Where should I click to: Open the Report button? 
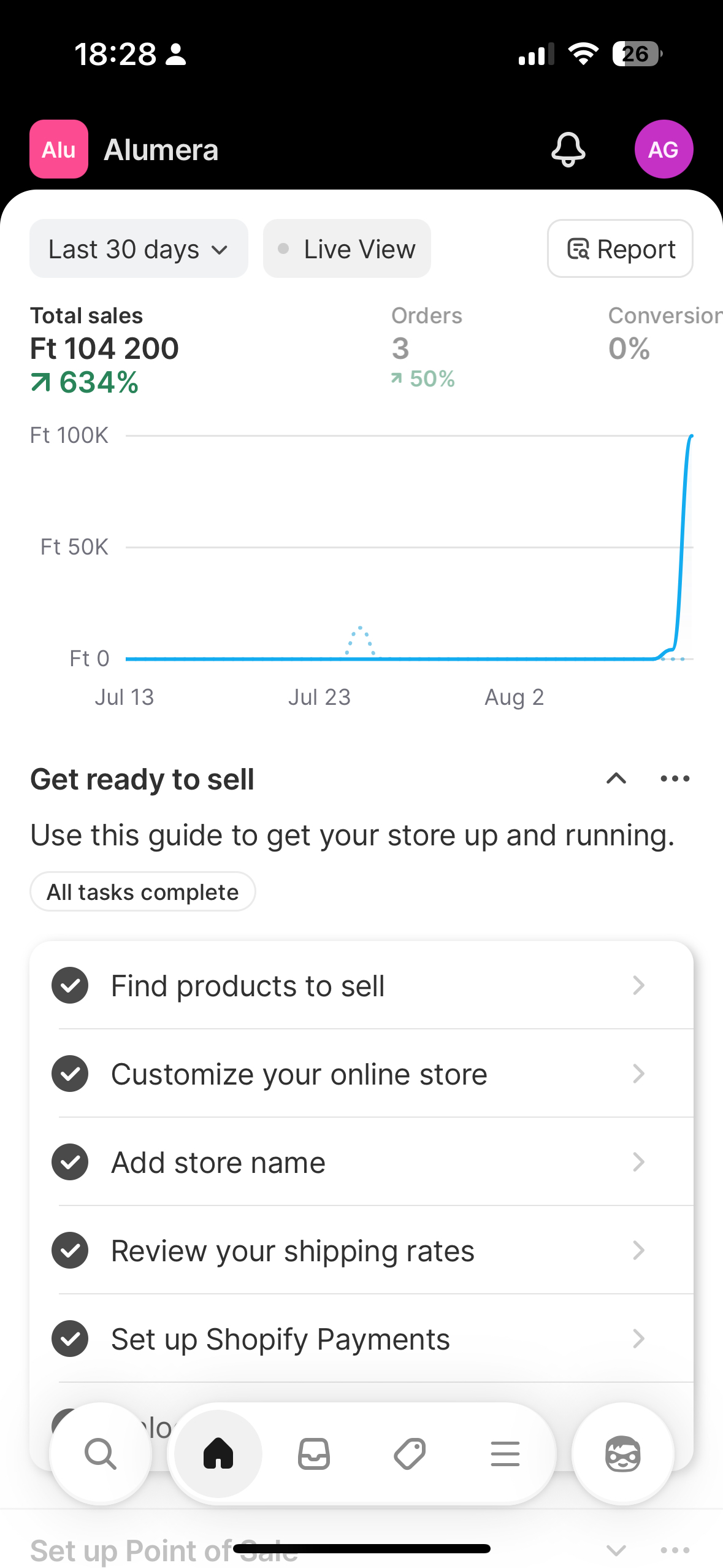[620, 249]
